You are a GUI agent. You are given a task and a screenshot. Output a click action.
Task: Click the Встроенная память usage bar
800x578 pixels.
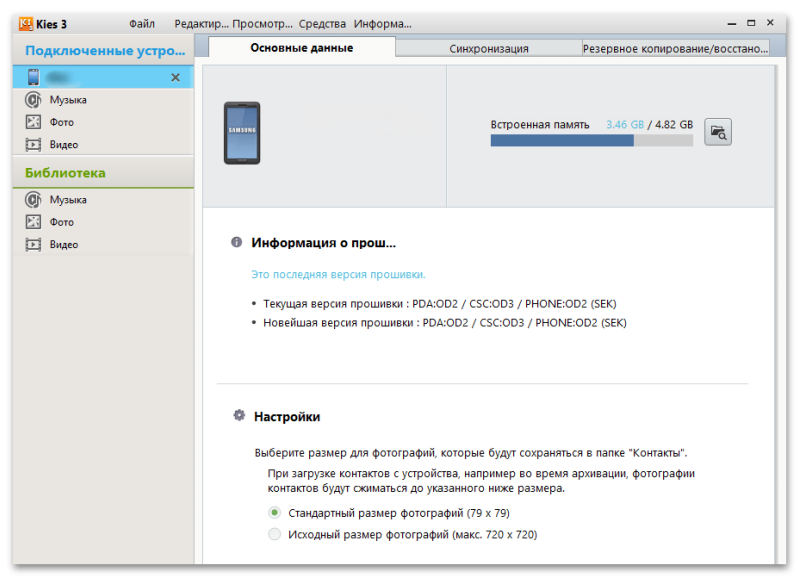coord(591,140)
